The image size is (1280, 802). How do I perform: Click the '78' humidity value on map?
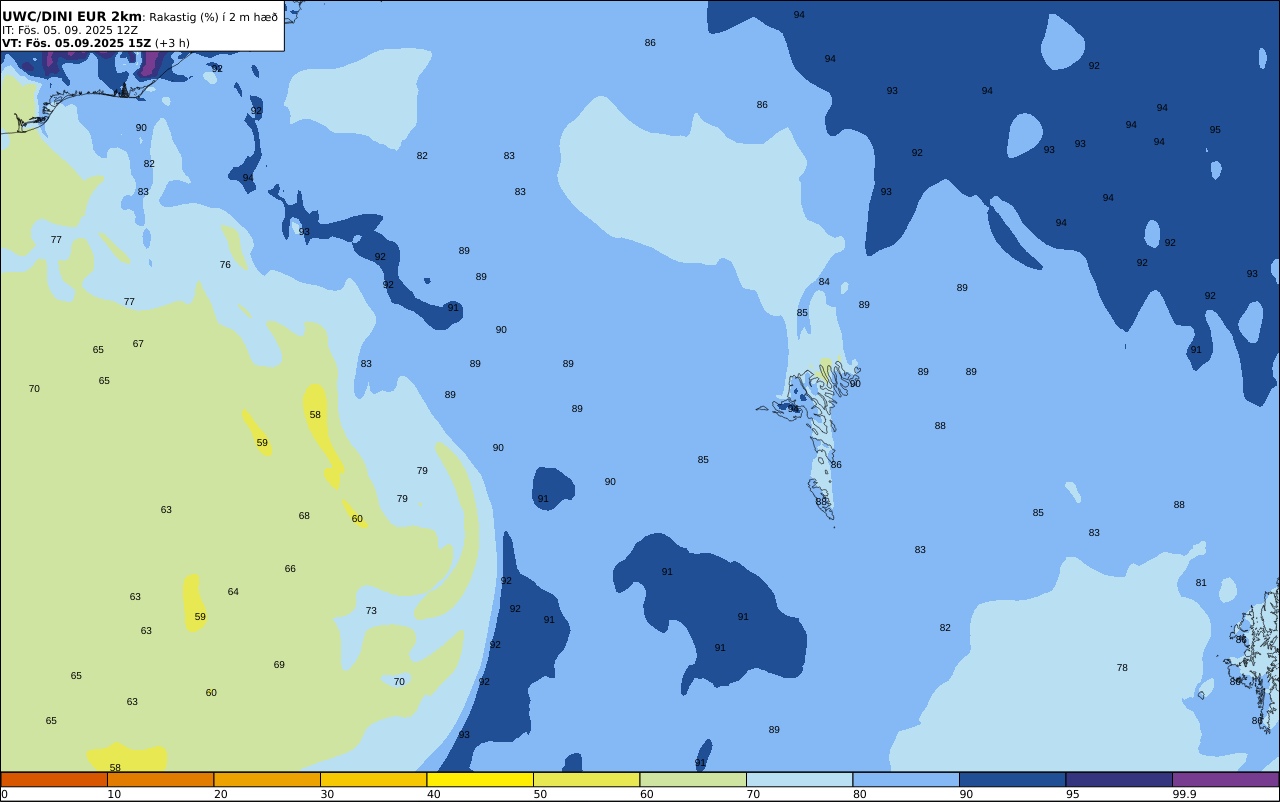coord(1122,668)
